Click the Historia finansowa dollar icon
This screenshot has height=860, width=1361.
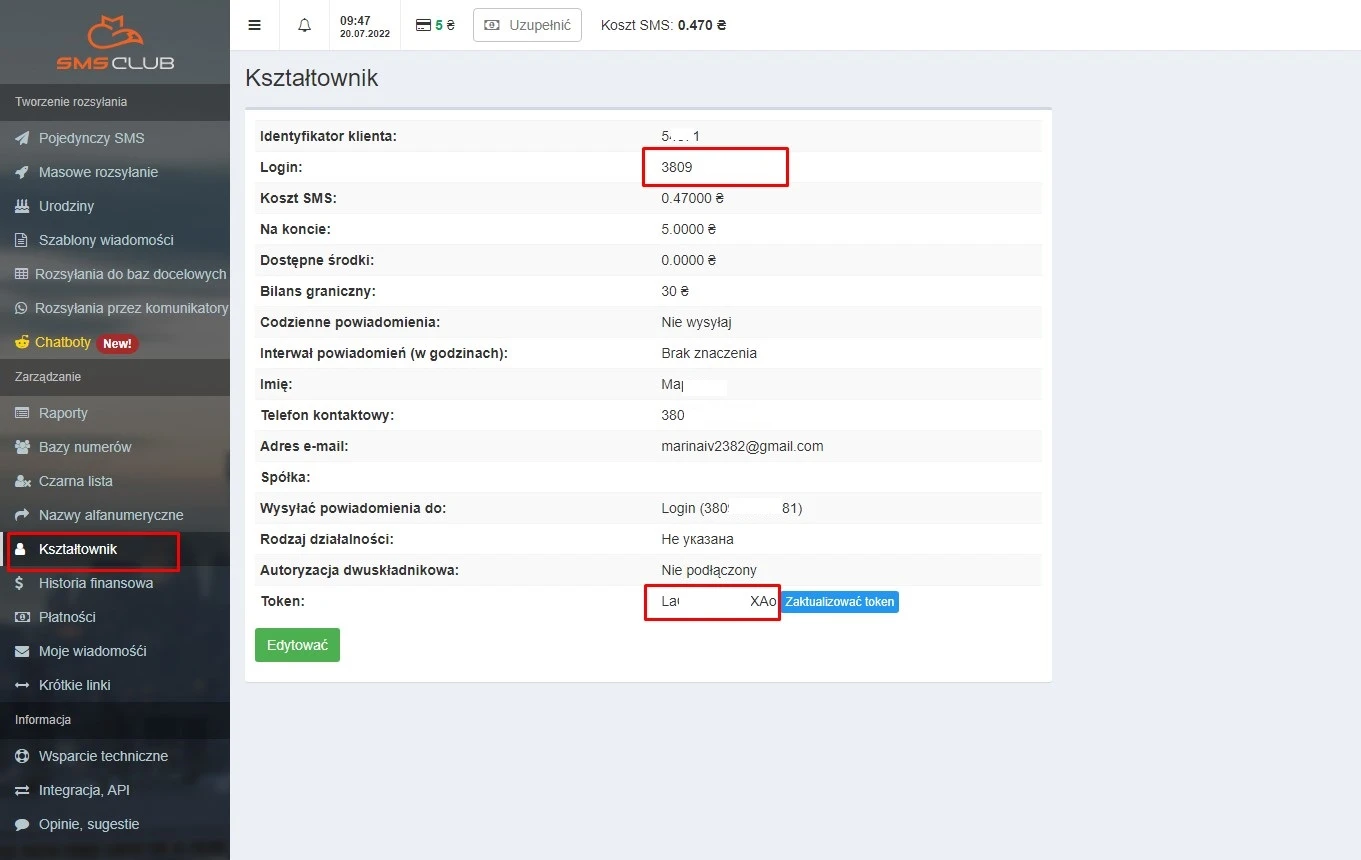(20, 583)
